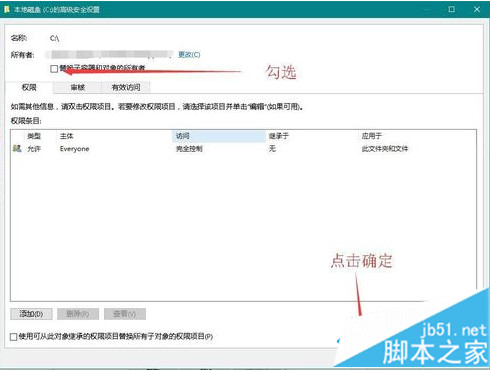This screenshot has height=370, width=490.
Task: Close the advanced security settings window
Action: 477,9
